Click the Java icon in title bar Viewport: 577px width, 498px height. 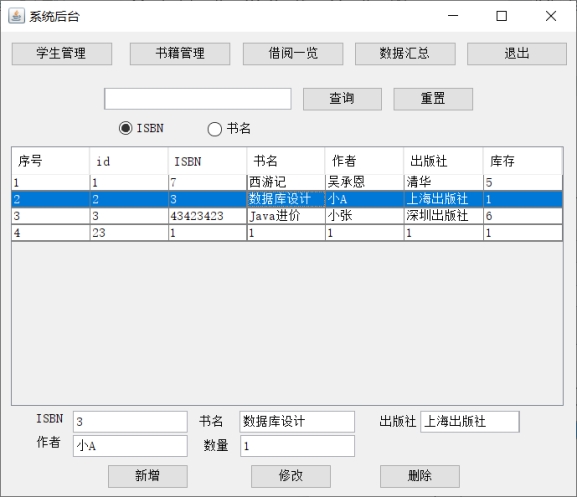click(x=17, y=16)
